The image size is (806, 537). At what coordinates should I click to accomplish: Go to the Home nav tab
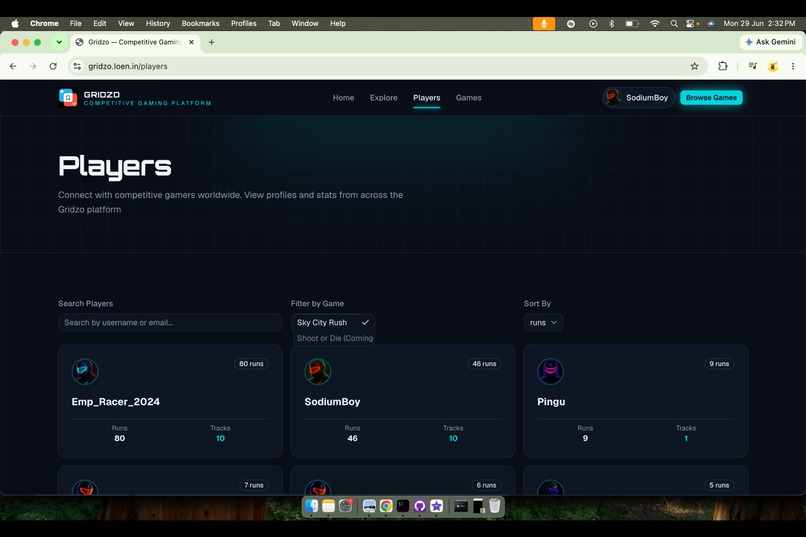tap(343, 98)
